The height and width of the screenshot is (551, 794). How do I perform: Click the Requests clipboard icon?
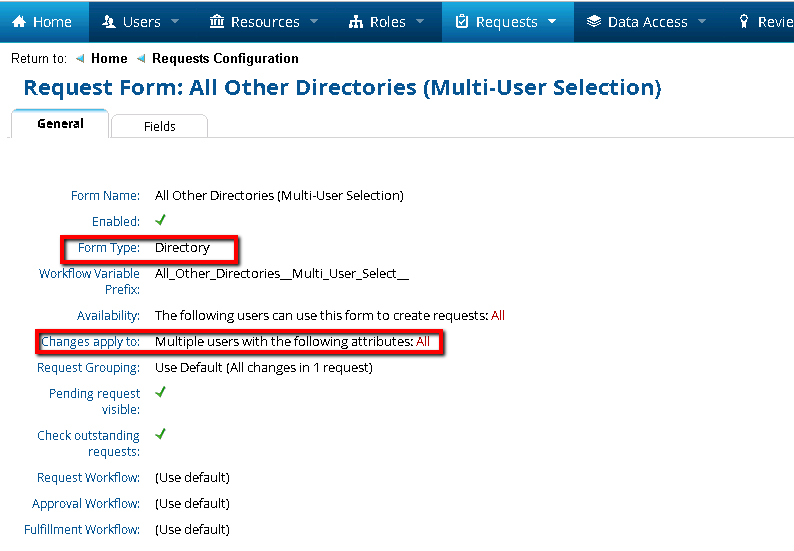(x=461, y=22)
